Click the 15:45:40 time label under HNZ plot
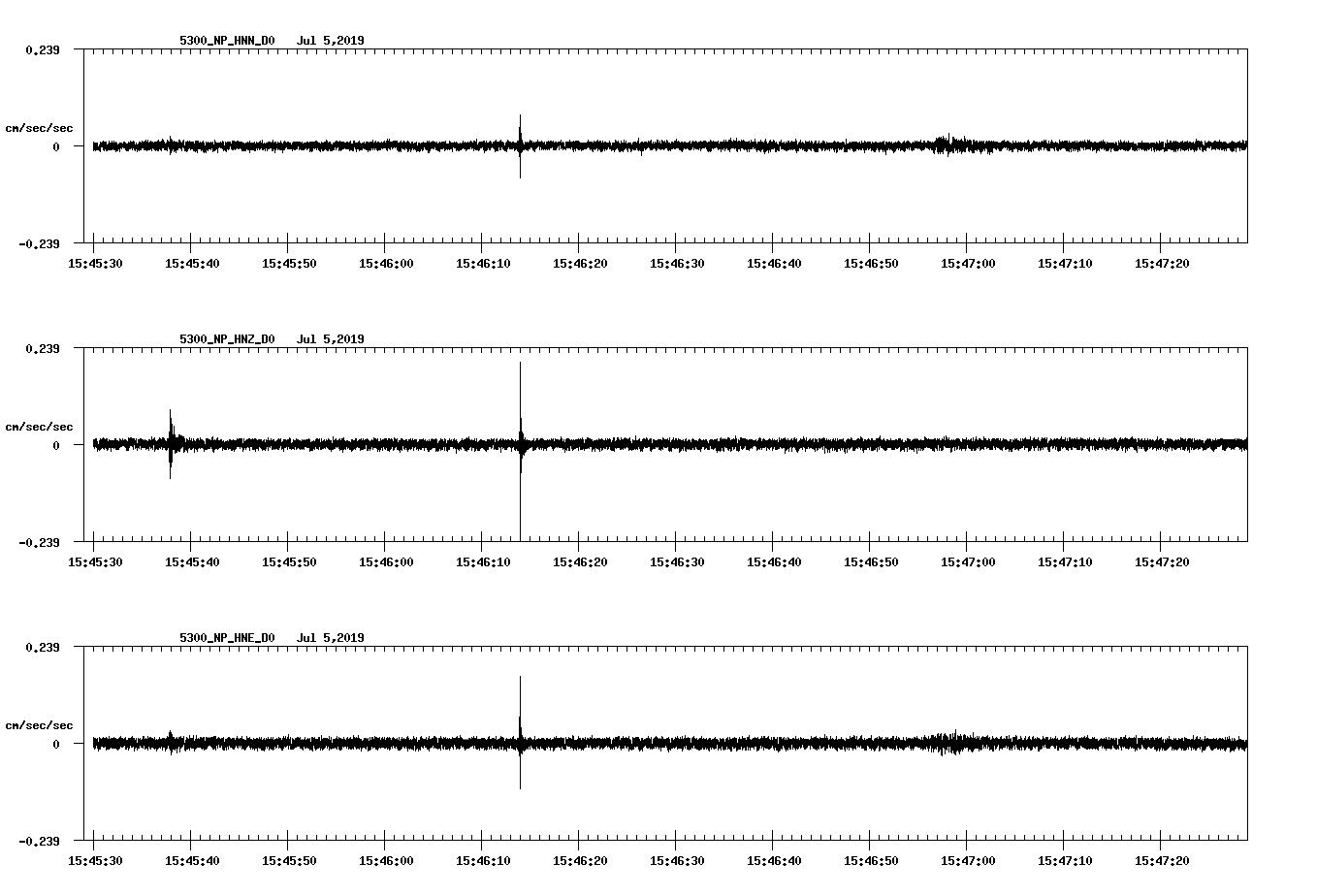Viewport: 1317px width, 896px height. [x=192, y=561]
